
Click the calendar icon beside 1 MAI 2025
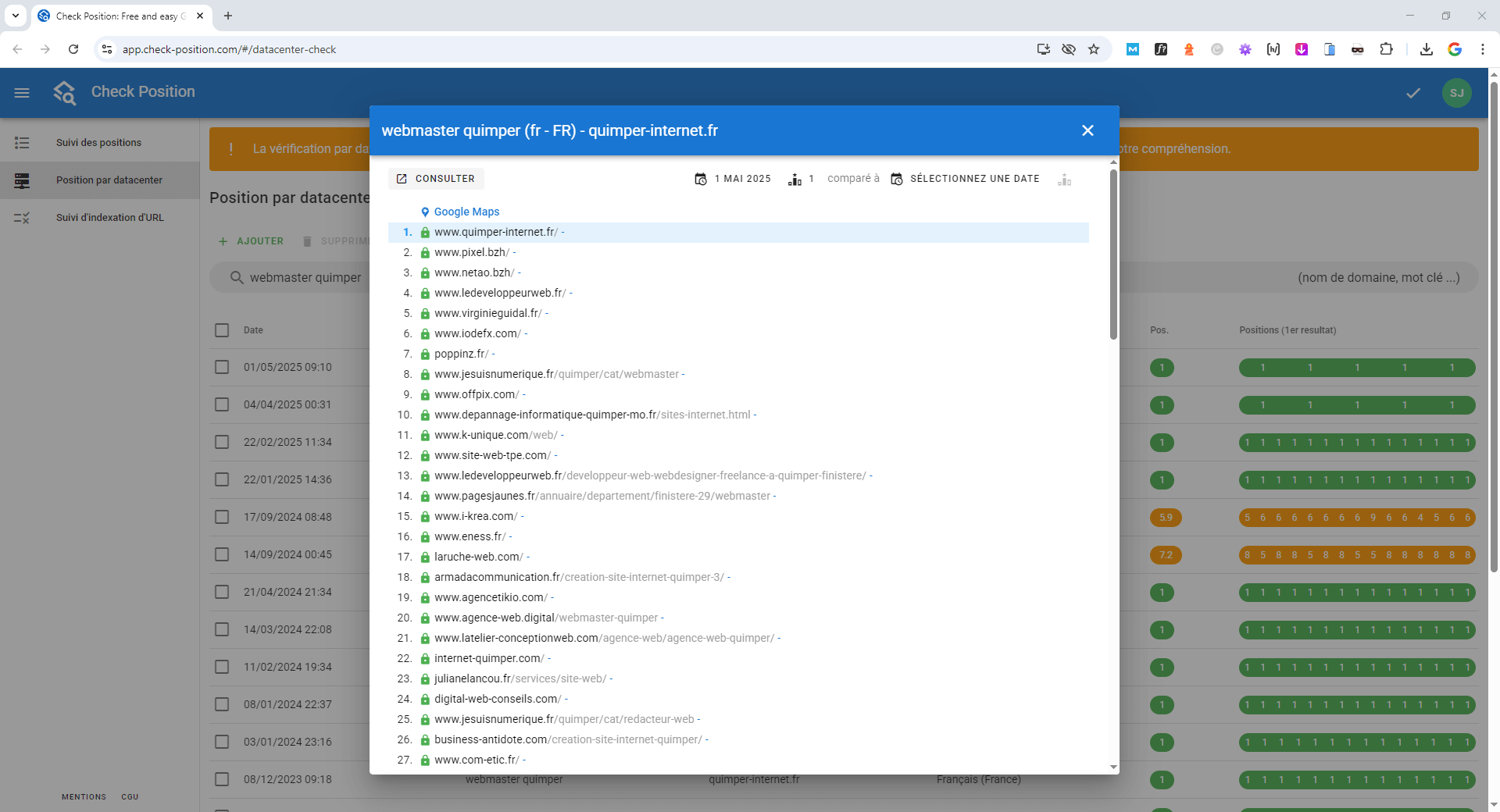(701, 179)
